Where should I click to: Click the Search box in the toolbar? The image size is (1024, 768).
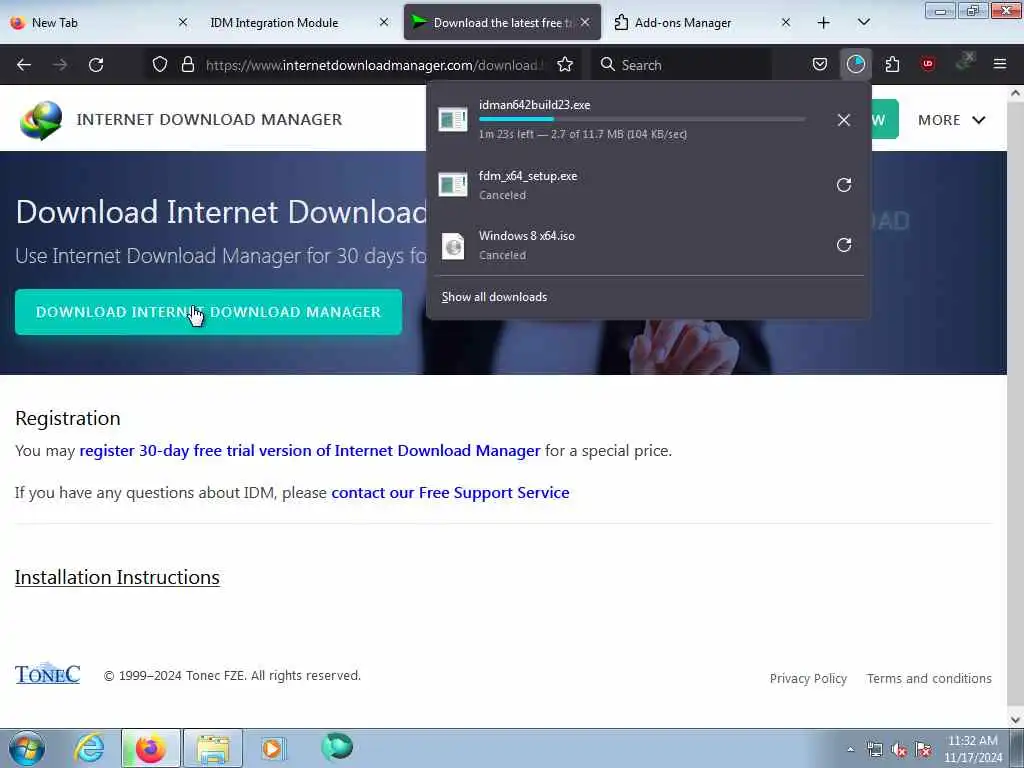[x=682, y=65]
